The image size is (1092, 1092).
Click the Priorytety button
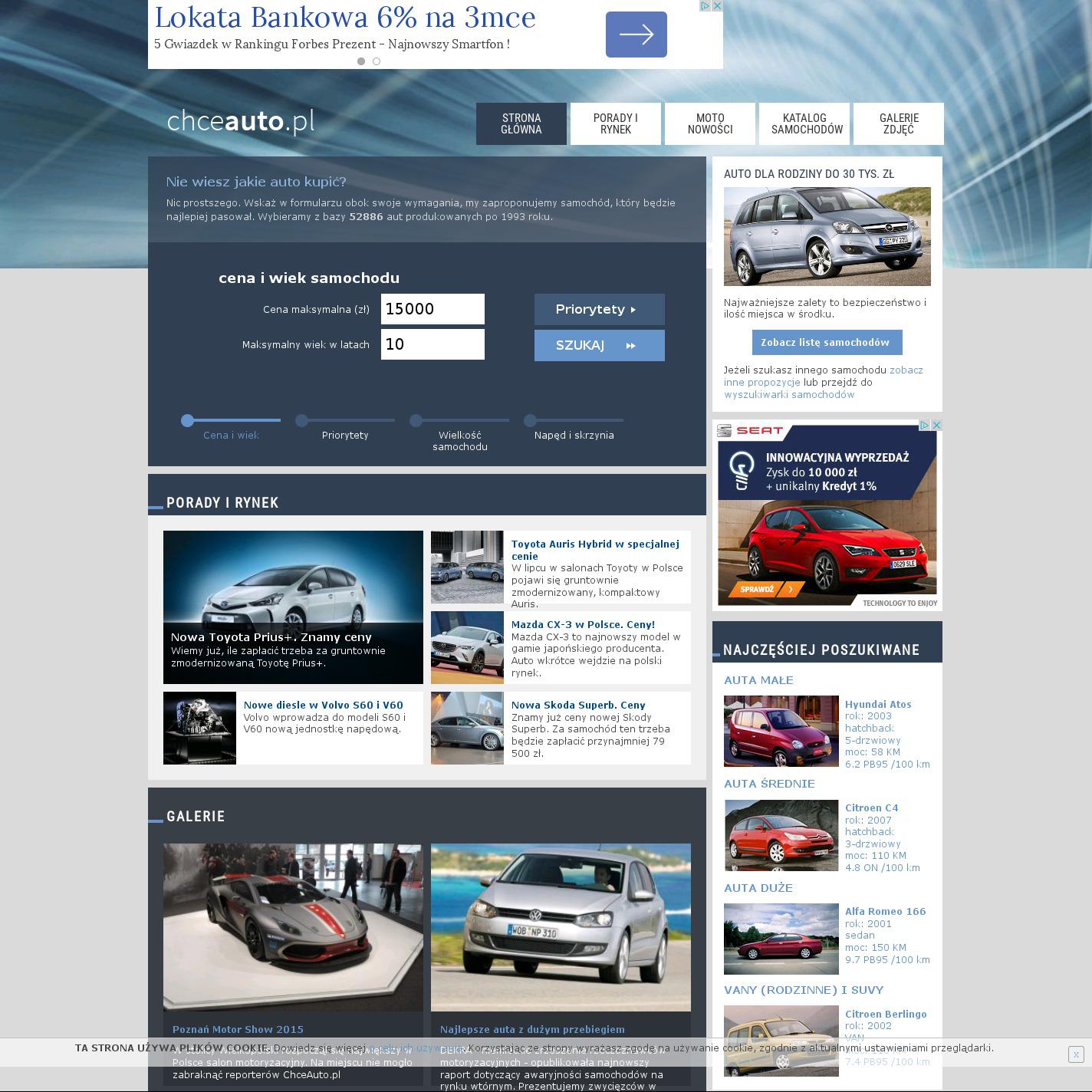point(600,309)
